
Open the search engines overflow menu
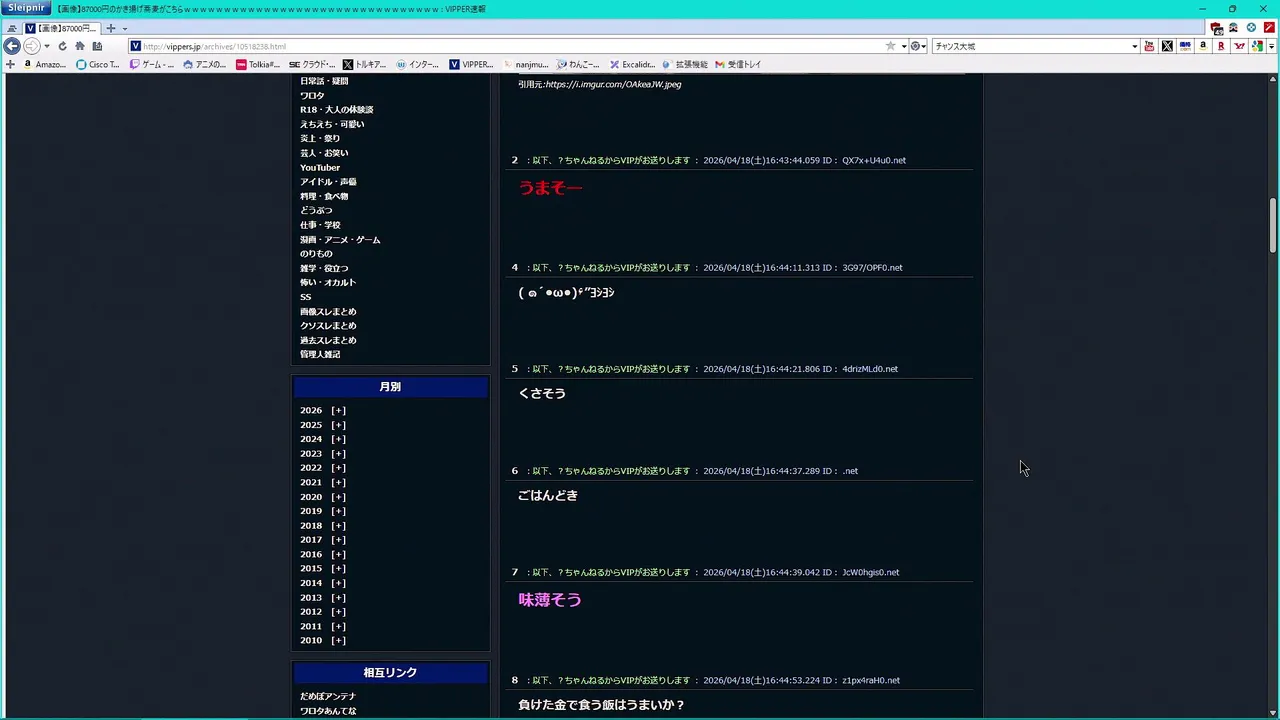click(x=1272, y=46)
